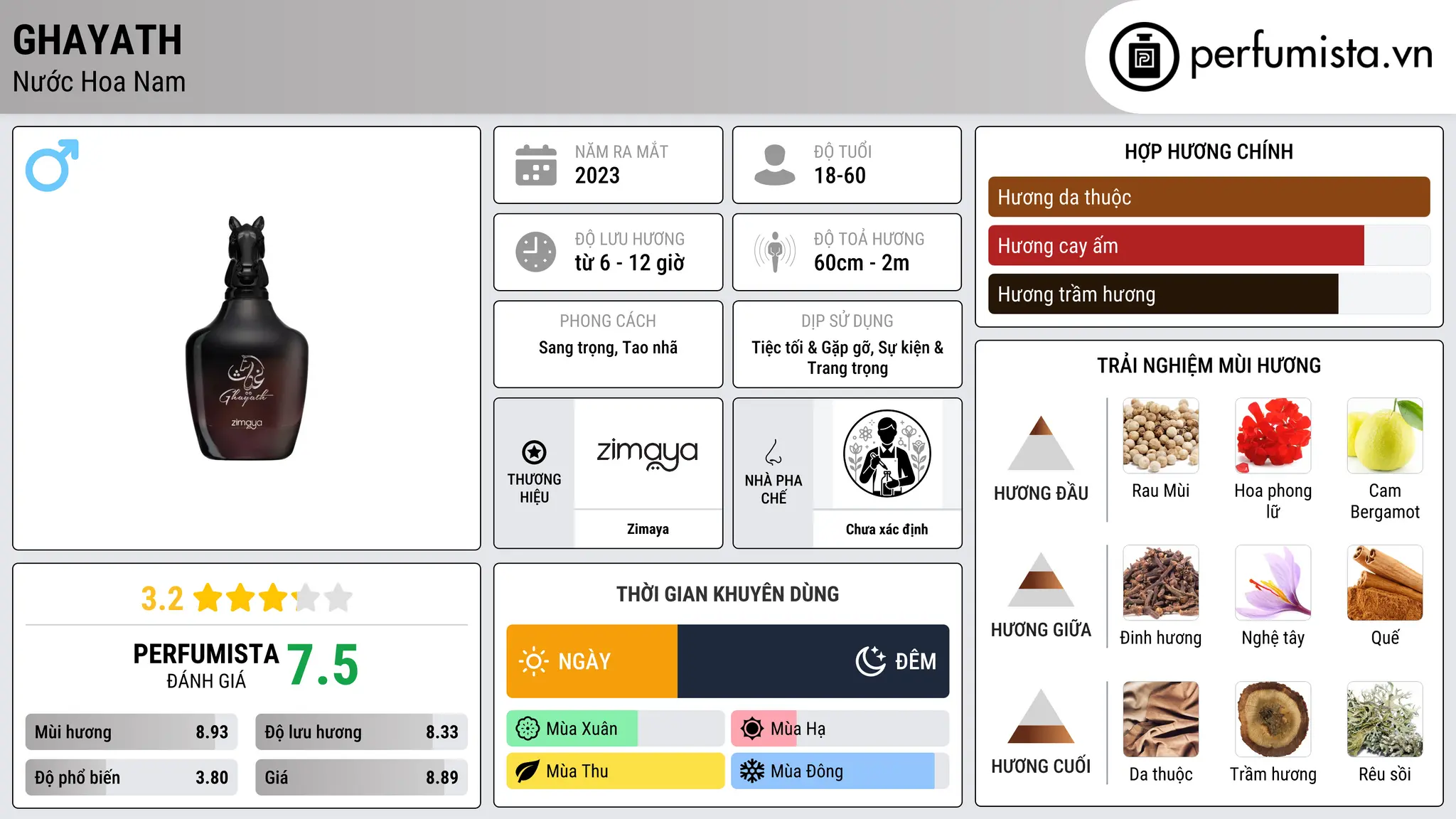
Task: Select the Trầm hương note image
Action: 1273,719
